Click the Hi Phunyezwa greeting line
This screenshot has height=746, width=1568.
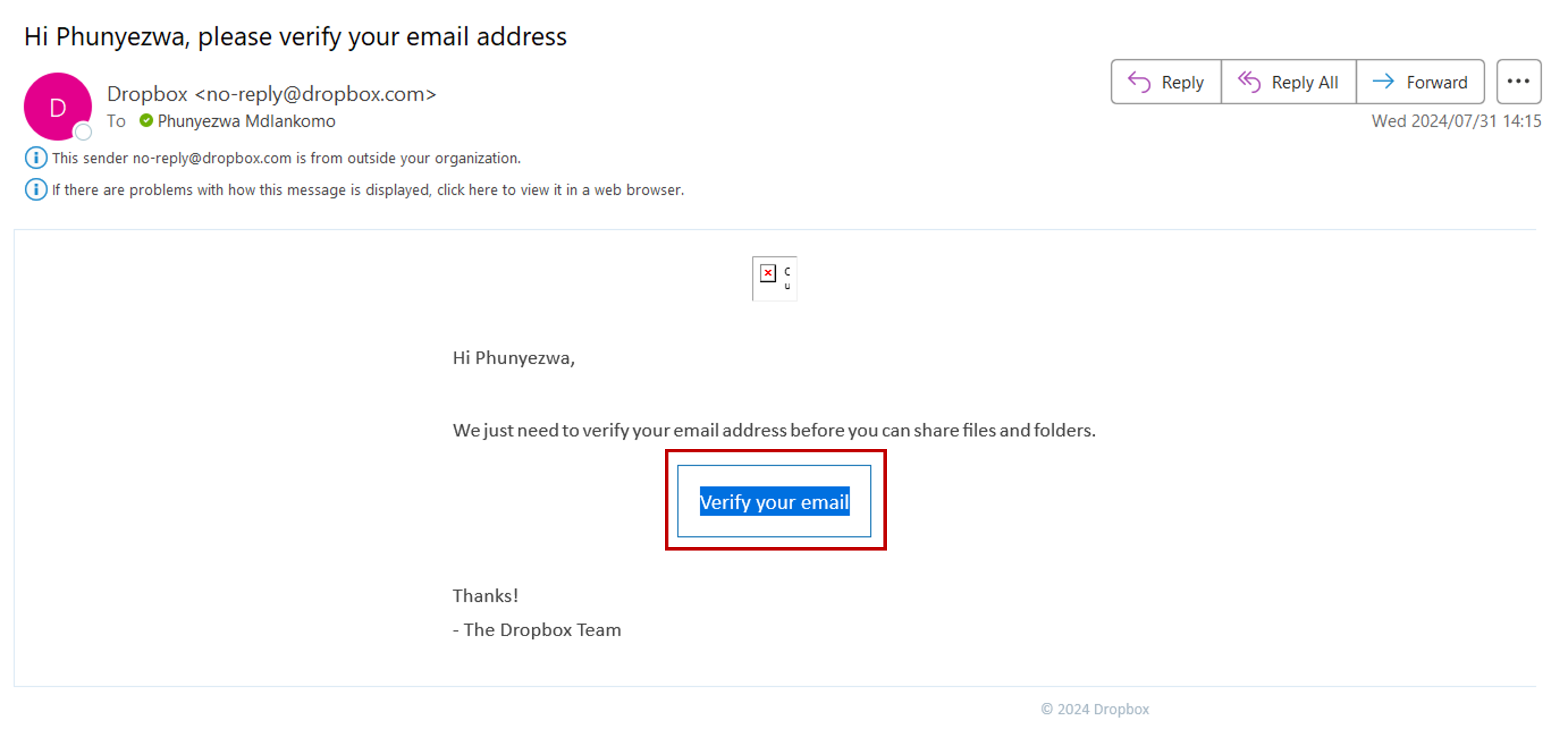coord(513,358)
